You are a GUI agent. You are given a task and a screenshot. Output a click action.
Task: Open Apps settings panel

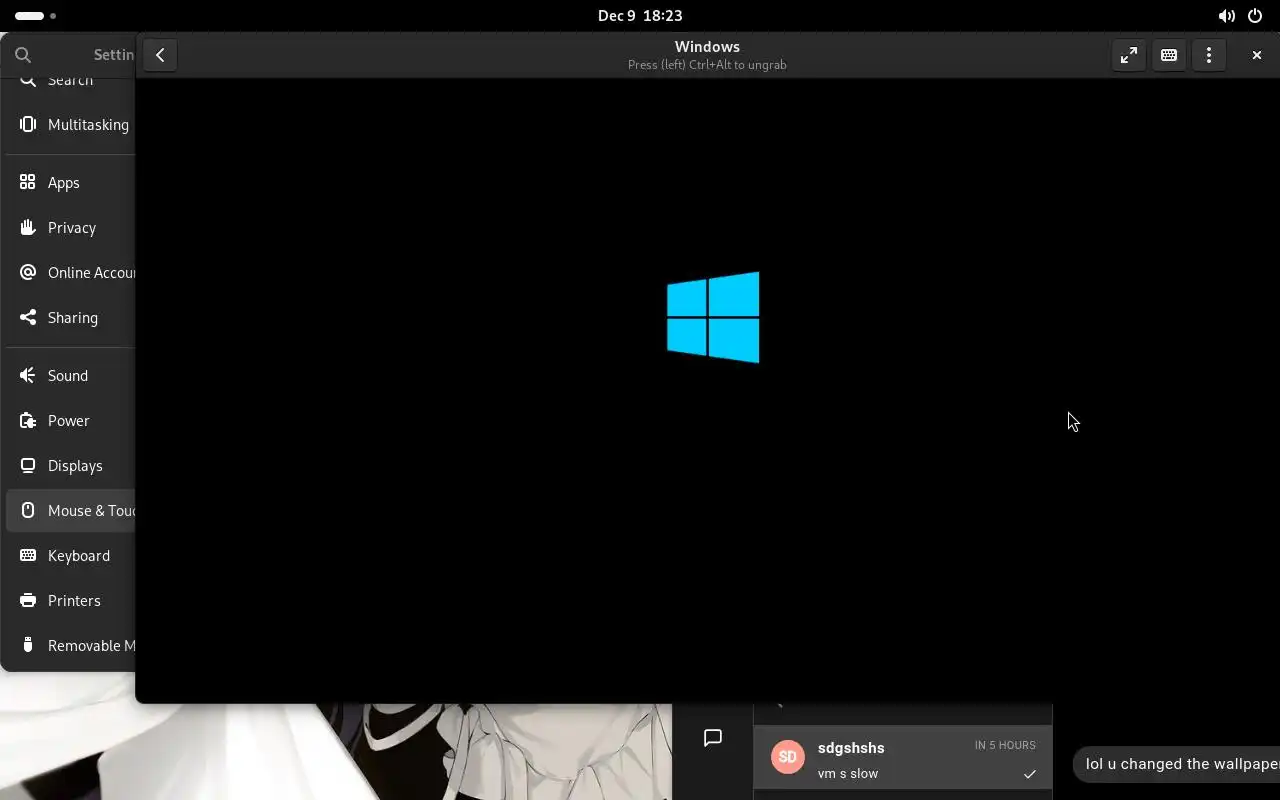tap(70, 183)
